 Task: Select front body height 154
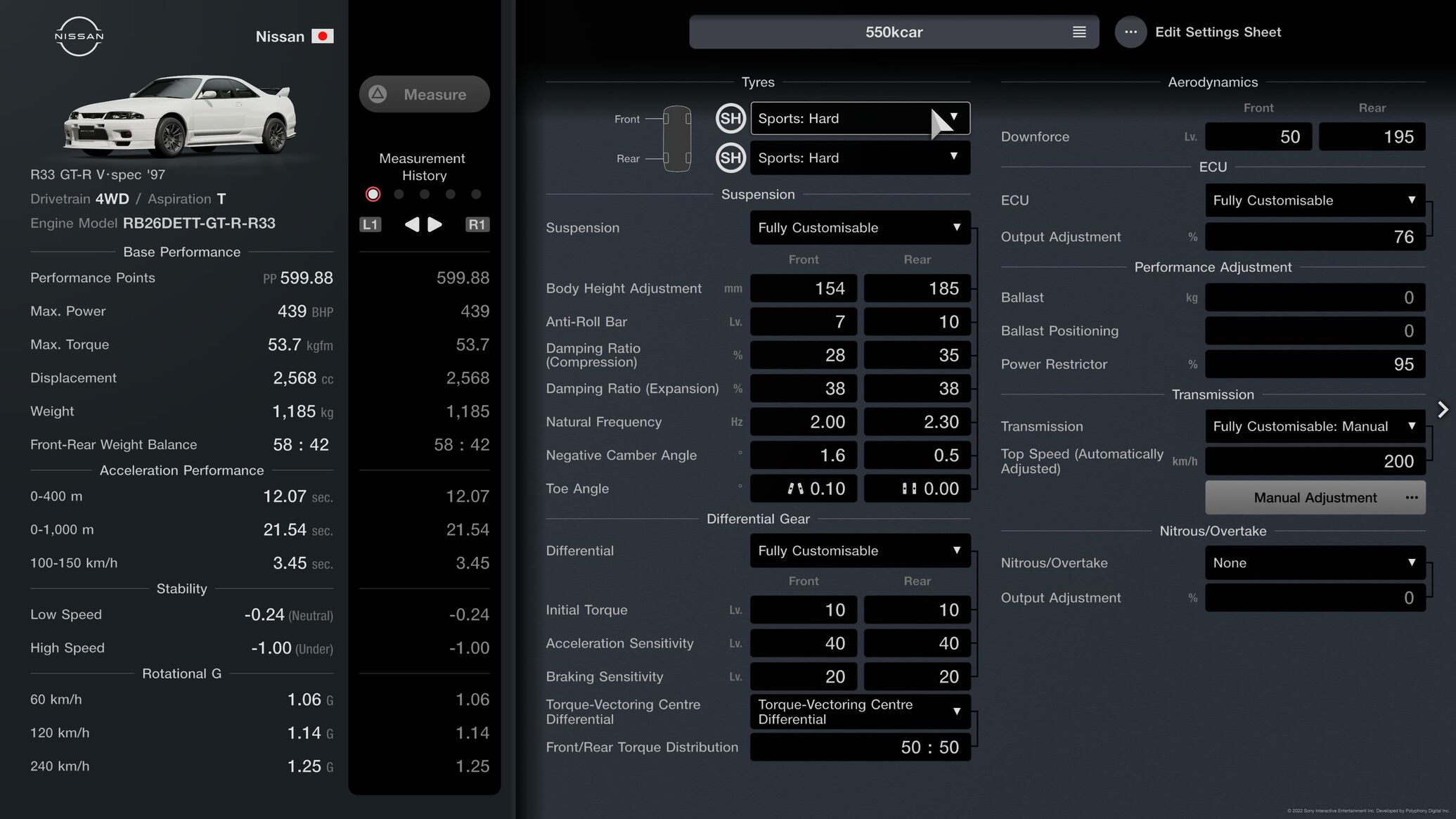(804, 288)
